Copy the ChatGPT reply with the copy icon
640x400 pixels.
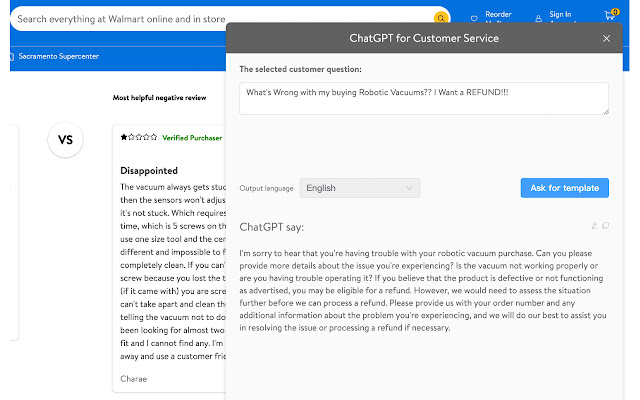605,226
